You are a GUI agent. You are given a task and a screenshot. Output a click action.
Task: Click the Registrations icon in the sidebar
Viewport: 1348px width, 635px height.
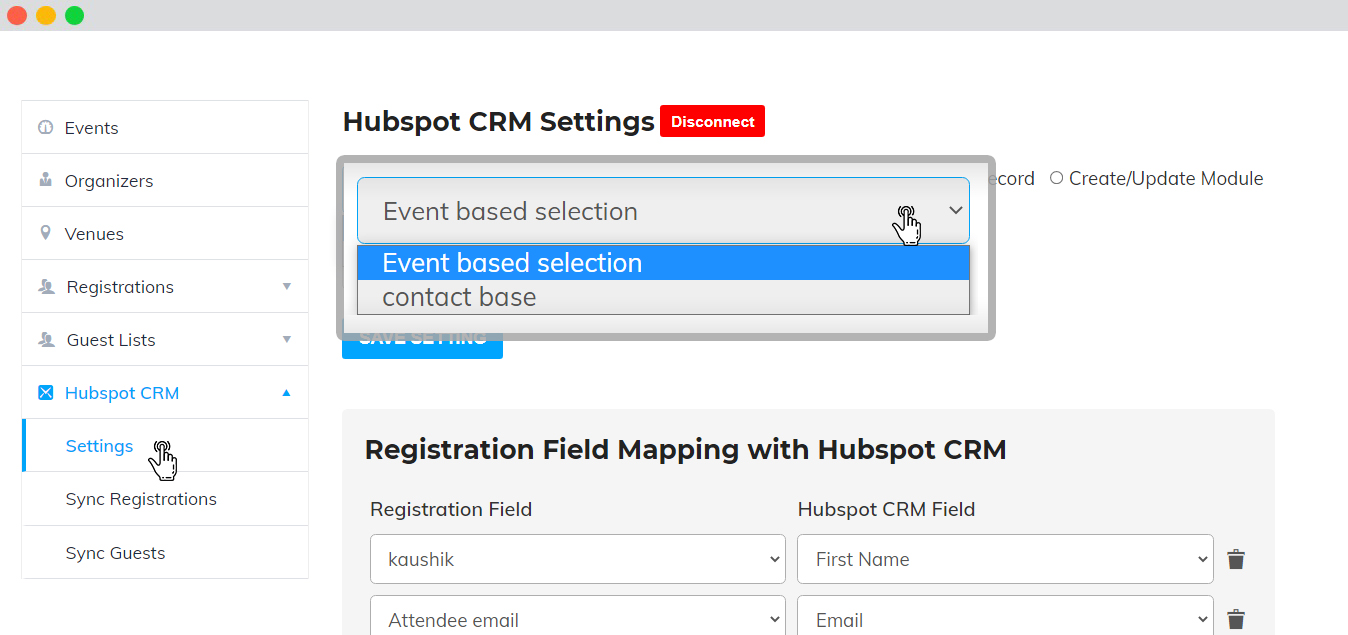pyautogui.click(x=46, y=287)
